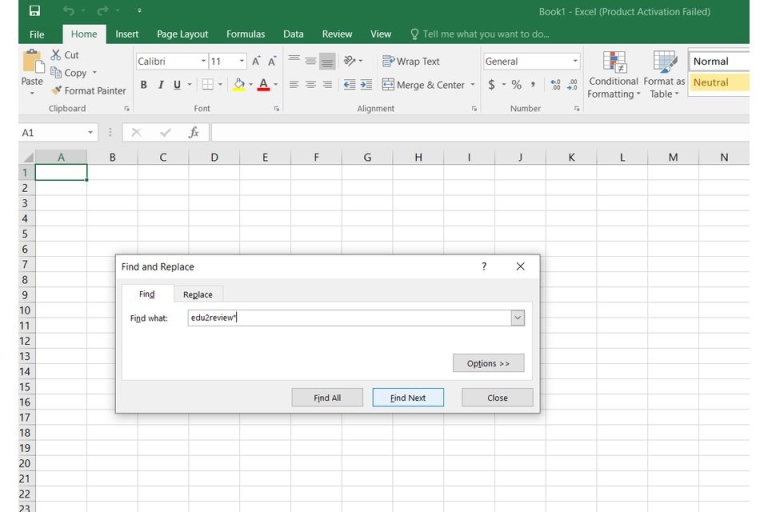The width and height of the screenshot is (768, 512).
Task: Click Center alignment icon
Action: coord(311,85)
